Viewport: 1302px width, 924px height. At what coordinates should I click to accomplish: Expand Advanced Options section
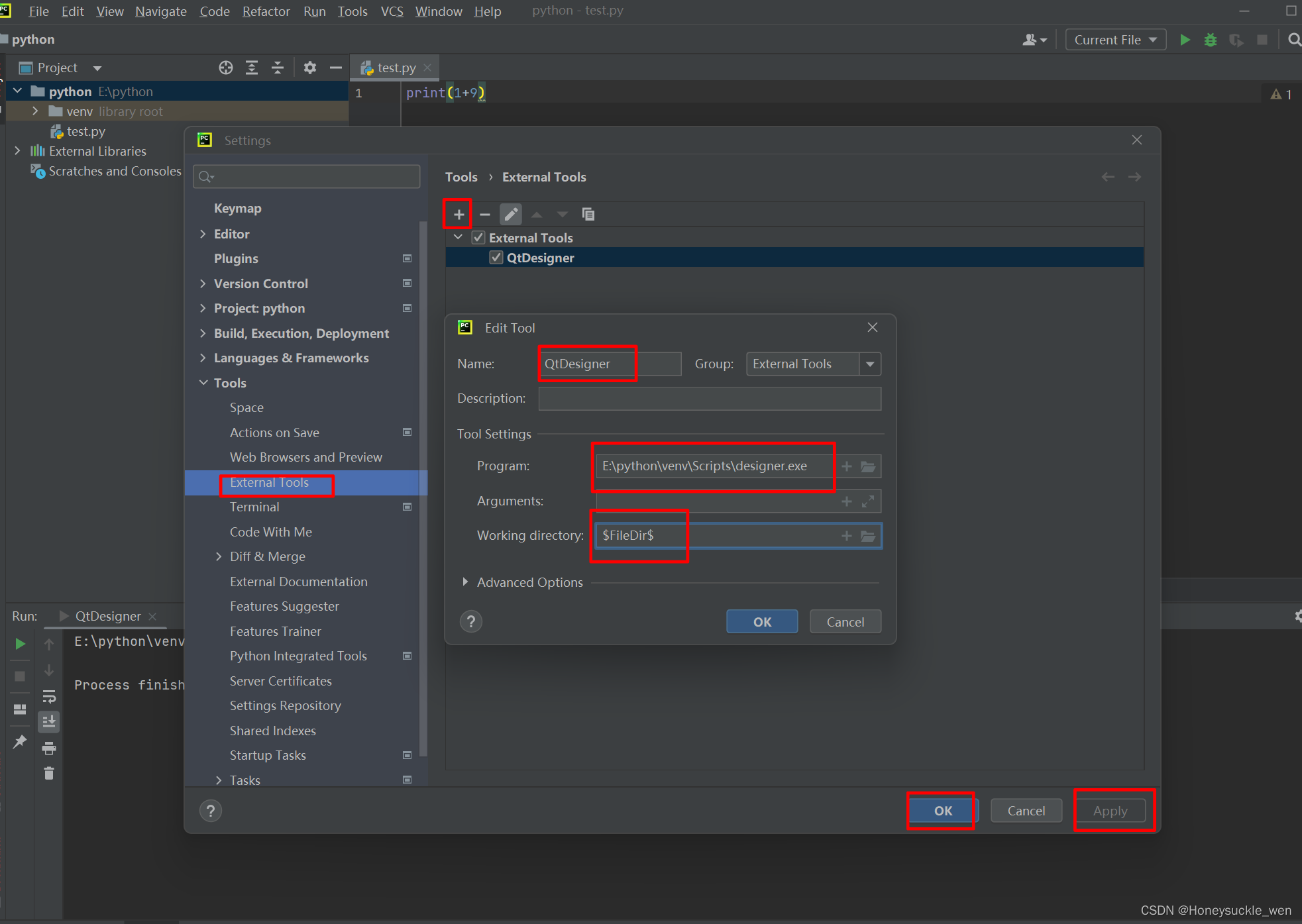465,582
